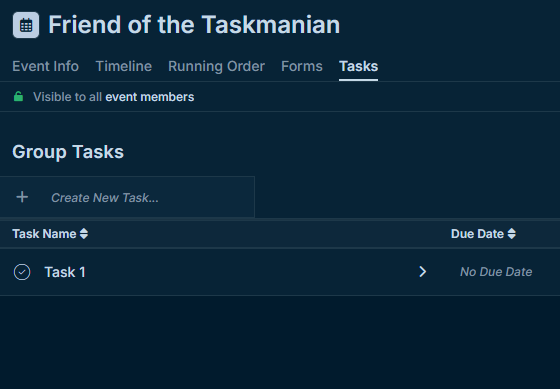This screenshot has height=389, width=560.
Task: Sort tasks by Due Date arrows
Action: point(512,234)
